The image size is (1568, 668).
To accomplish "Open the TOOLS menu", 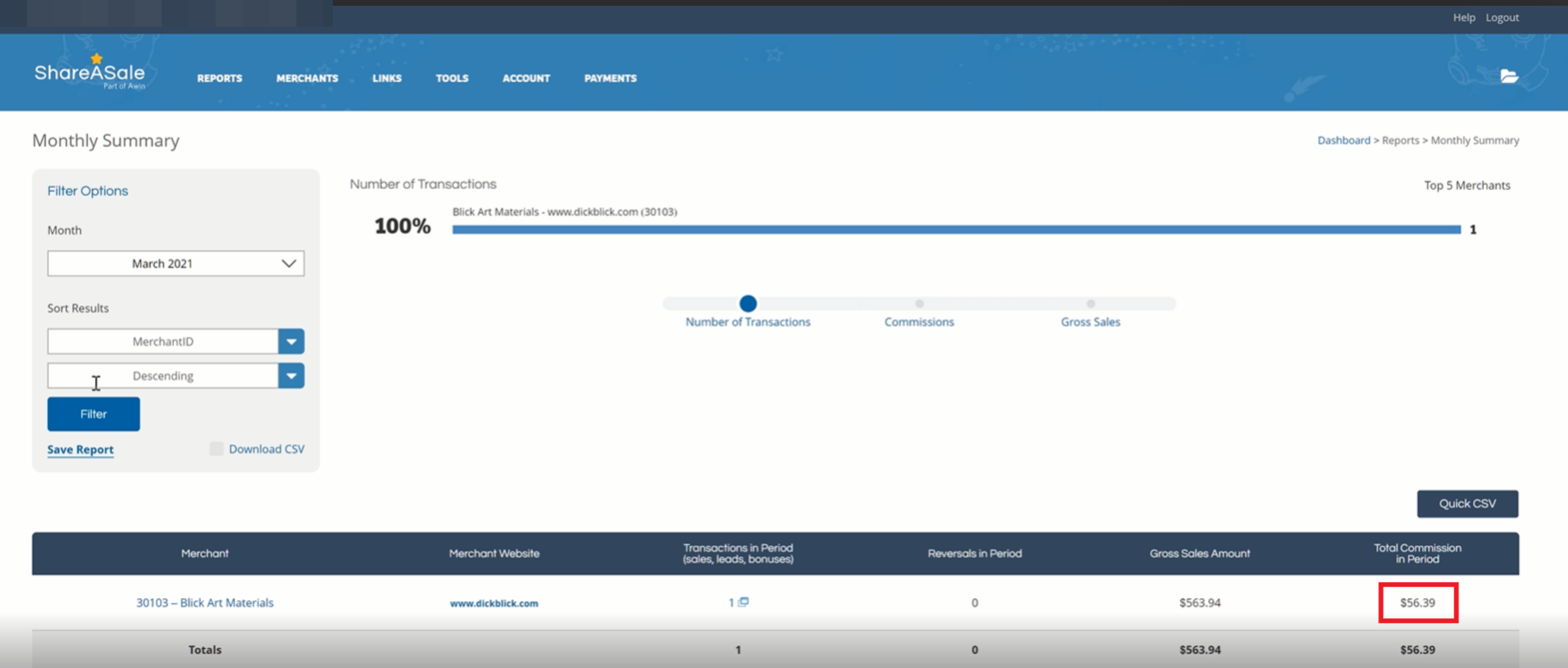I will [451, 78].
